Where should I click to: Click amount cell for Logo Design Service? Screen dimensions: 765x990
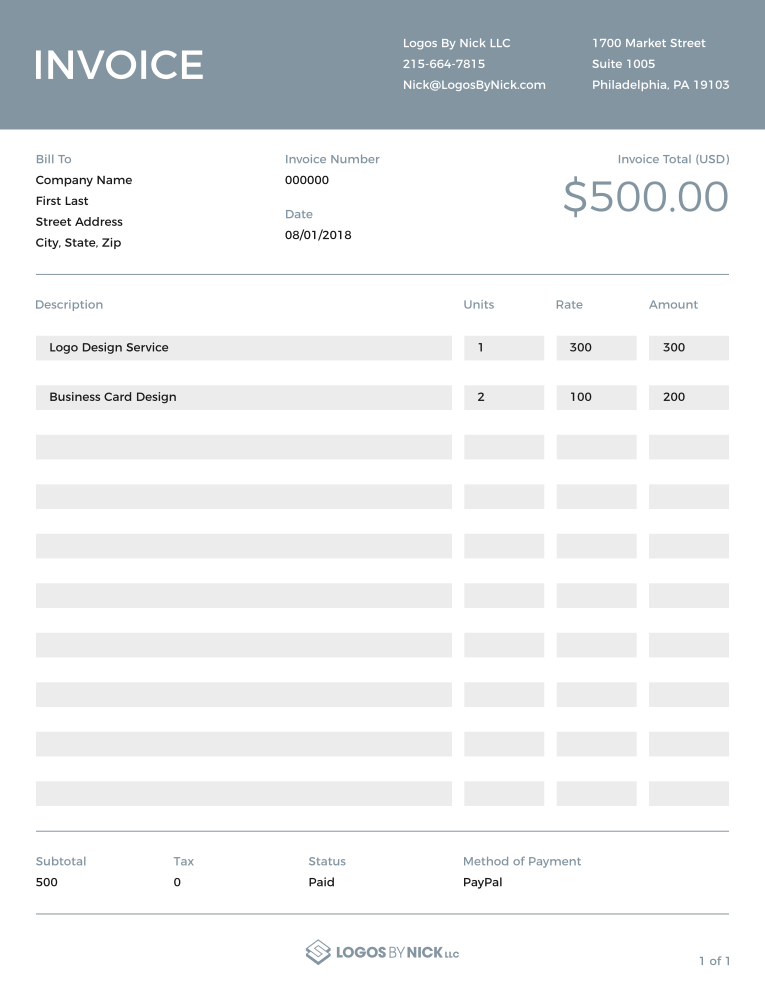pyautogui.click(x=689, y=348)
